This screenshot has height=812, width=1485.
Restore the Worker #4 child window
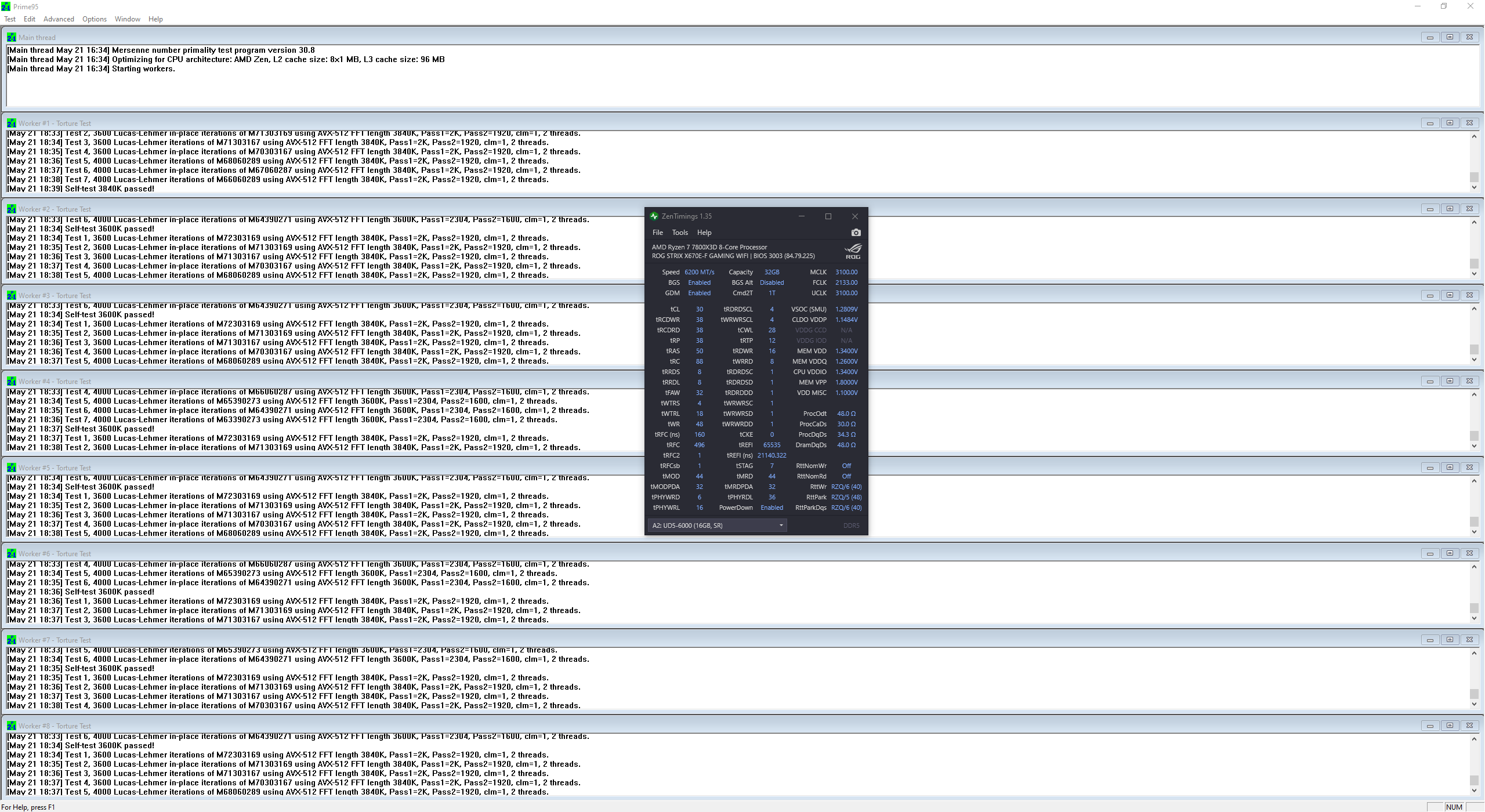pyautogui.click(x=1450, y=381)
